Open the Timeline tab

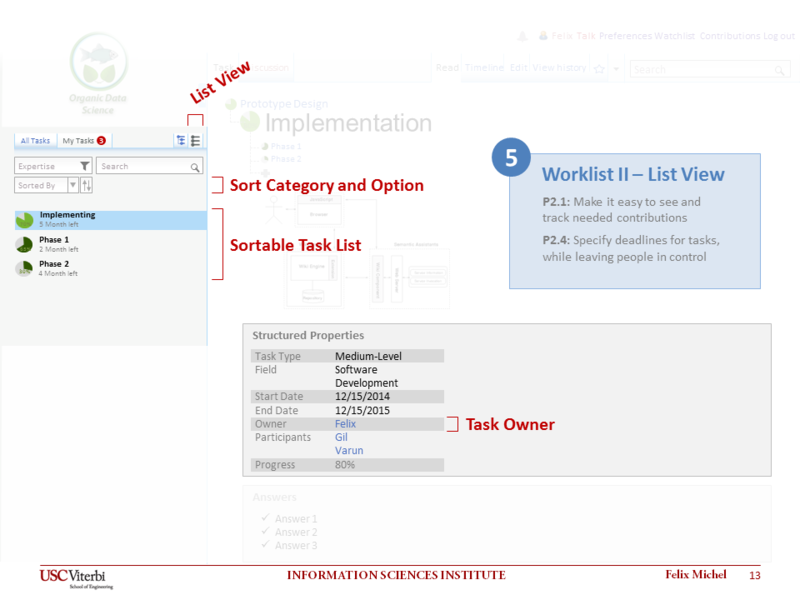(x=484, y=69)
